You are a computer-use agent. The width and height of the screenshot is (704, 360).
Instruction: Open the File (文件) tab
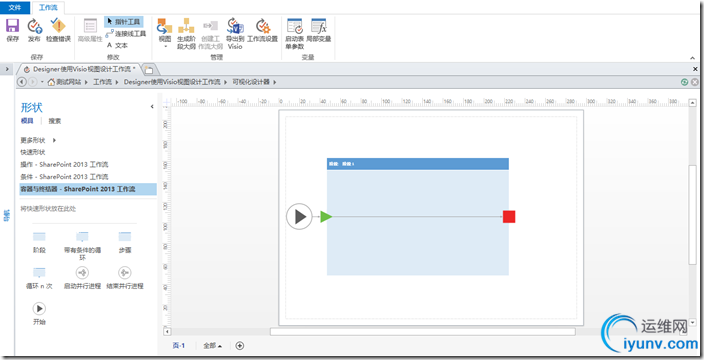coord(15,8)
